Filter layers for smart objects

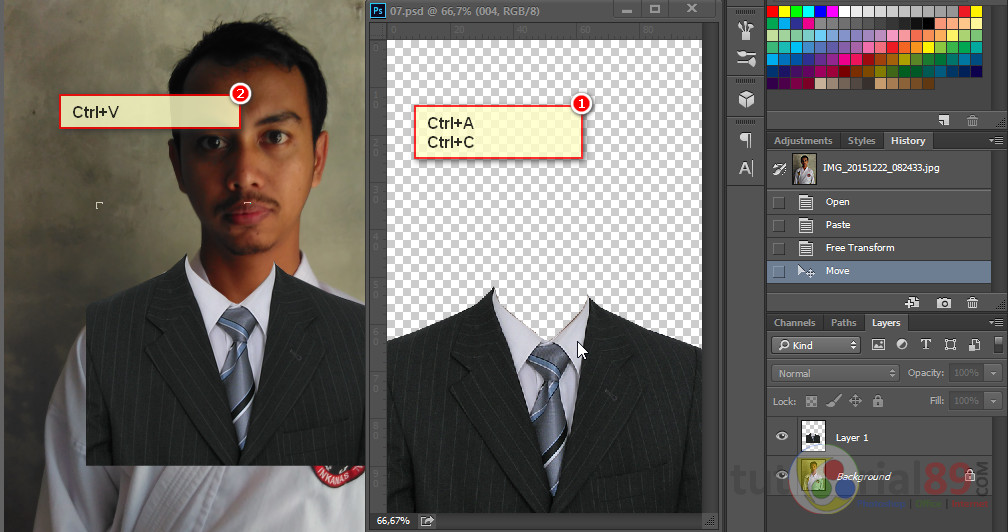[975, 345]
